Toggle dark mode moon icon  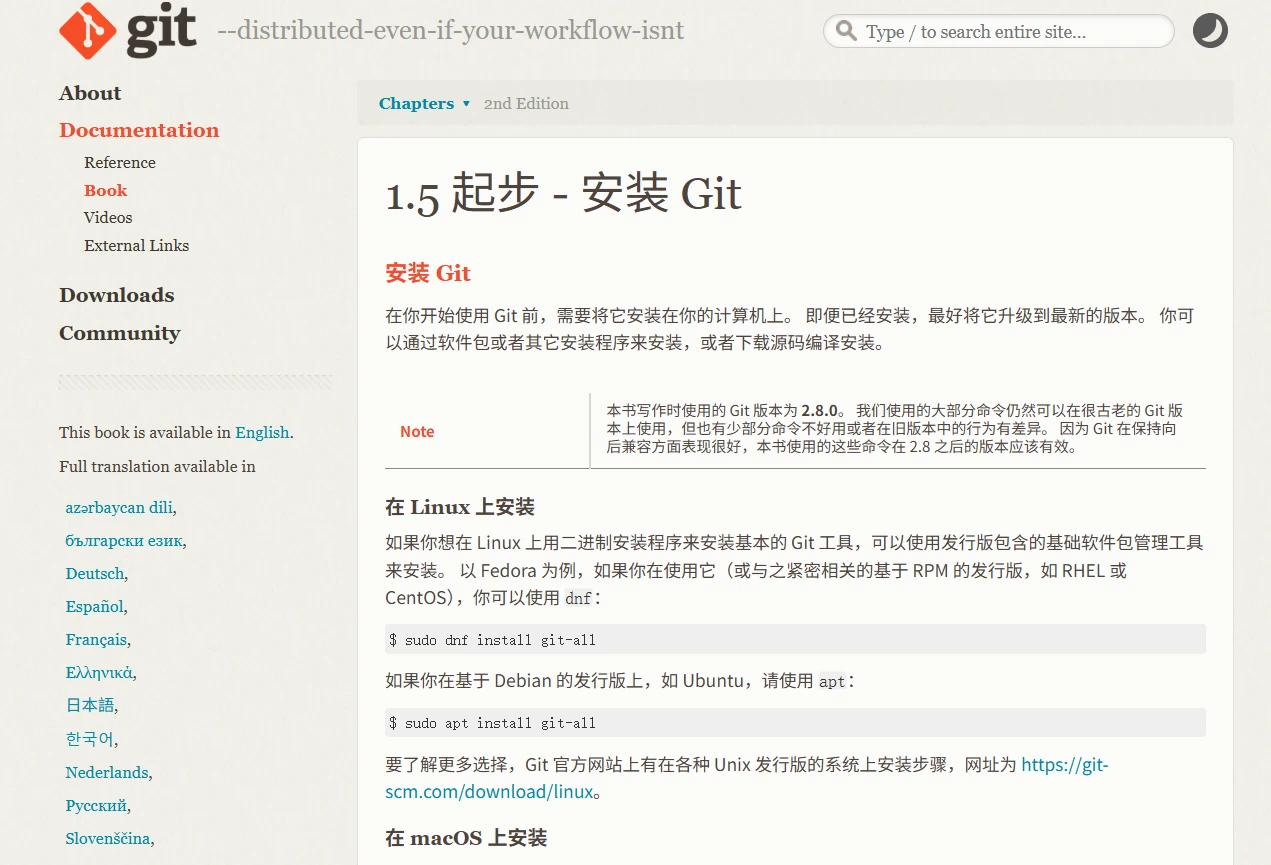pyautogui.click(x=1210, y=31)
